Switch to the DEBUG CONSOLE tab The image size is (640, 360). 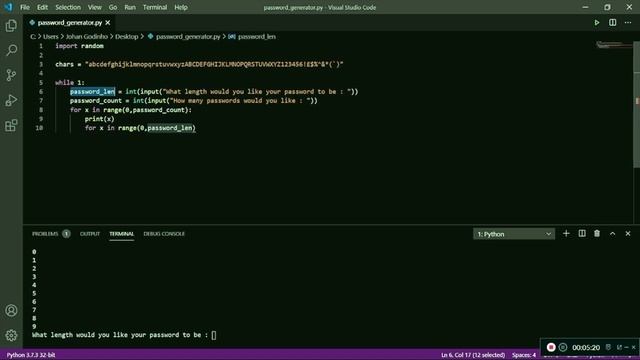pos(164,234)
